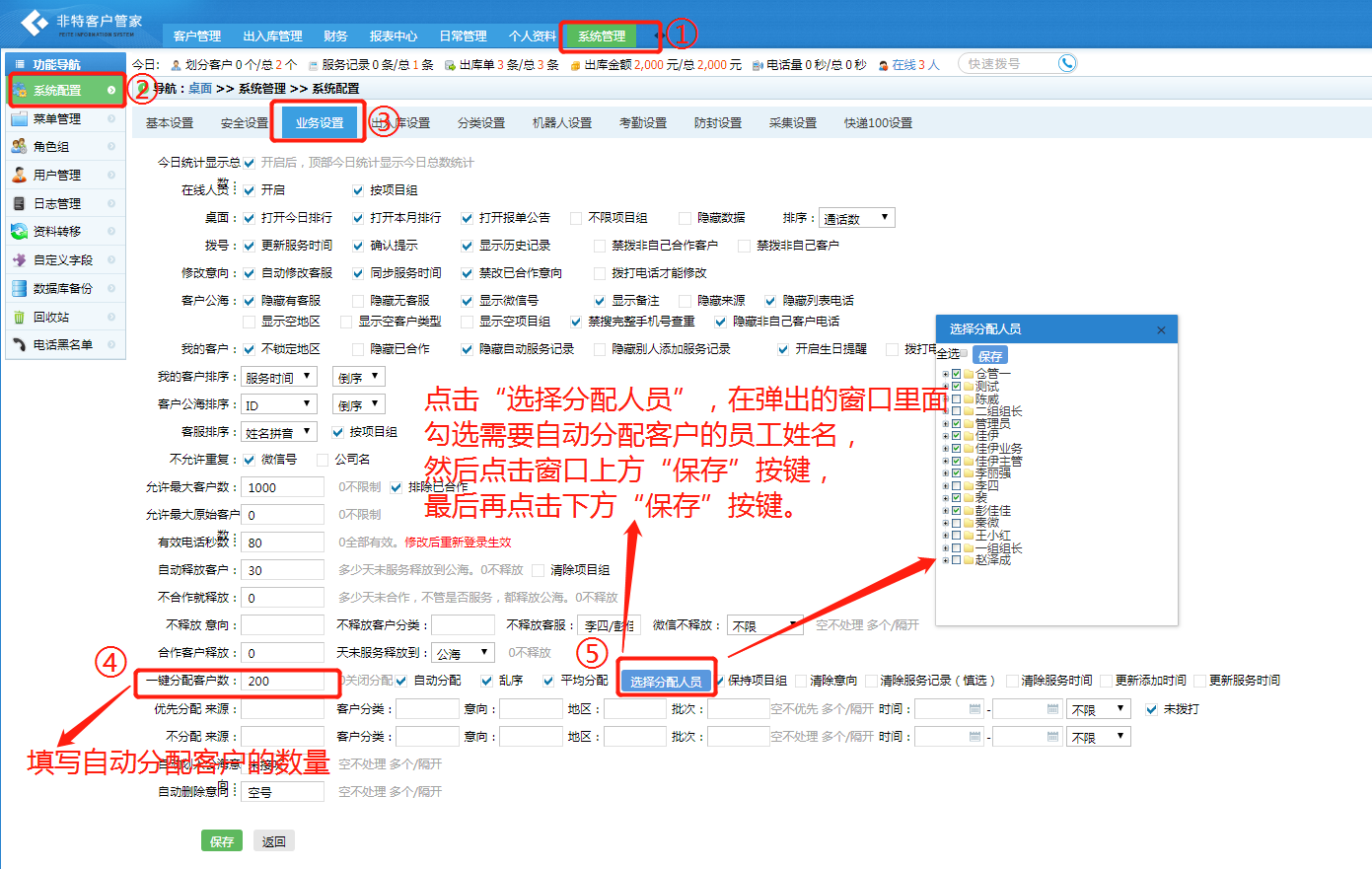Toggle the 打开今日排行 checkbox
The width and height of the screenshot is (1372, 869).
(250, 218)
